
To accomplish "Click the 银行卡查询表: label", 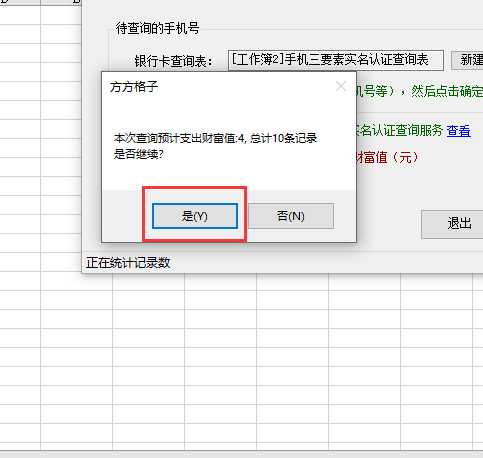I will [173, 61].
